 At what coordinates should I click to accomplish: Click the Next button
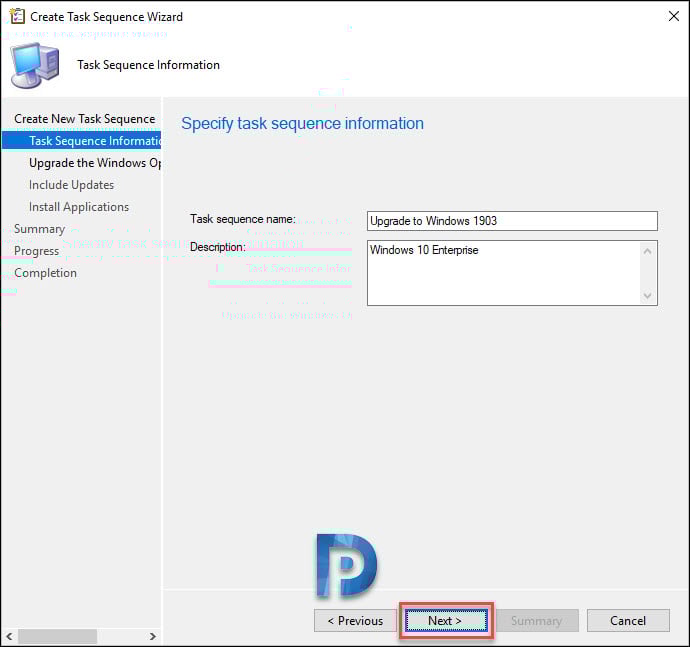446,621
